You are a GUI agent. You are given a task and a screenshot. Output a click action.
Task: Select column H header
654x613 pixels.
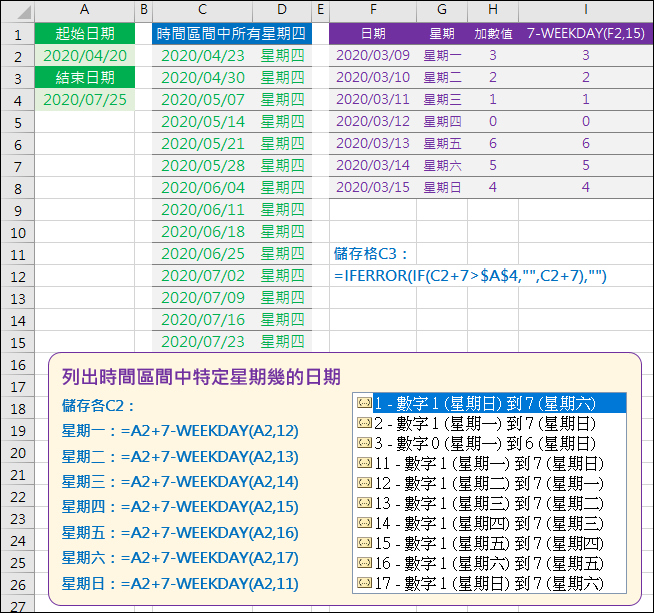tap(493, 10)
